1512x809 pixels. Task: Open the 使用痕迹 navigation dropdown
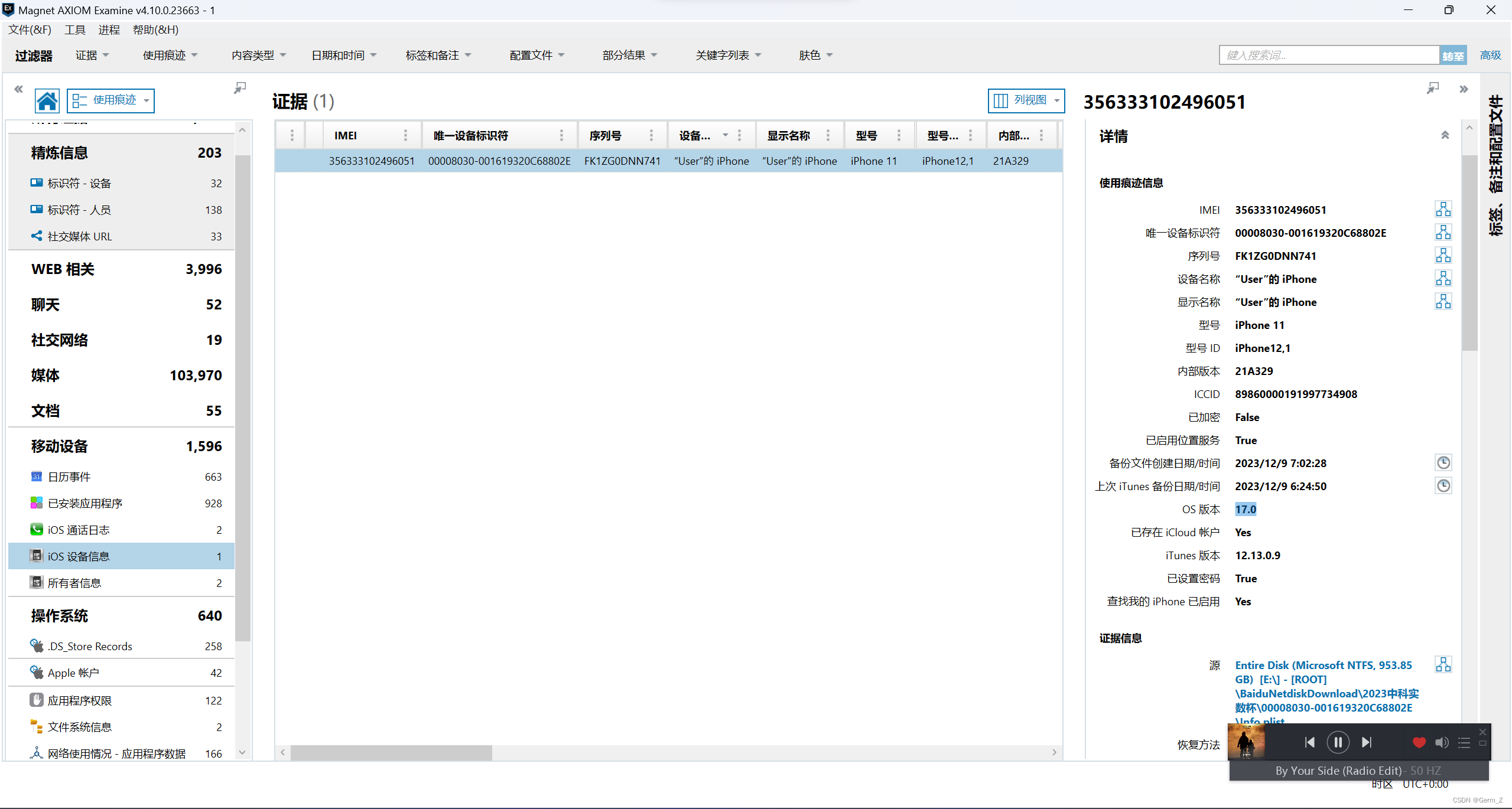(110, 100)
